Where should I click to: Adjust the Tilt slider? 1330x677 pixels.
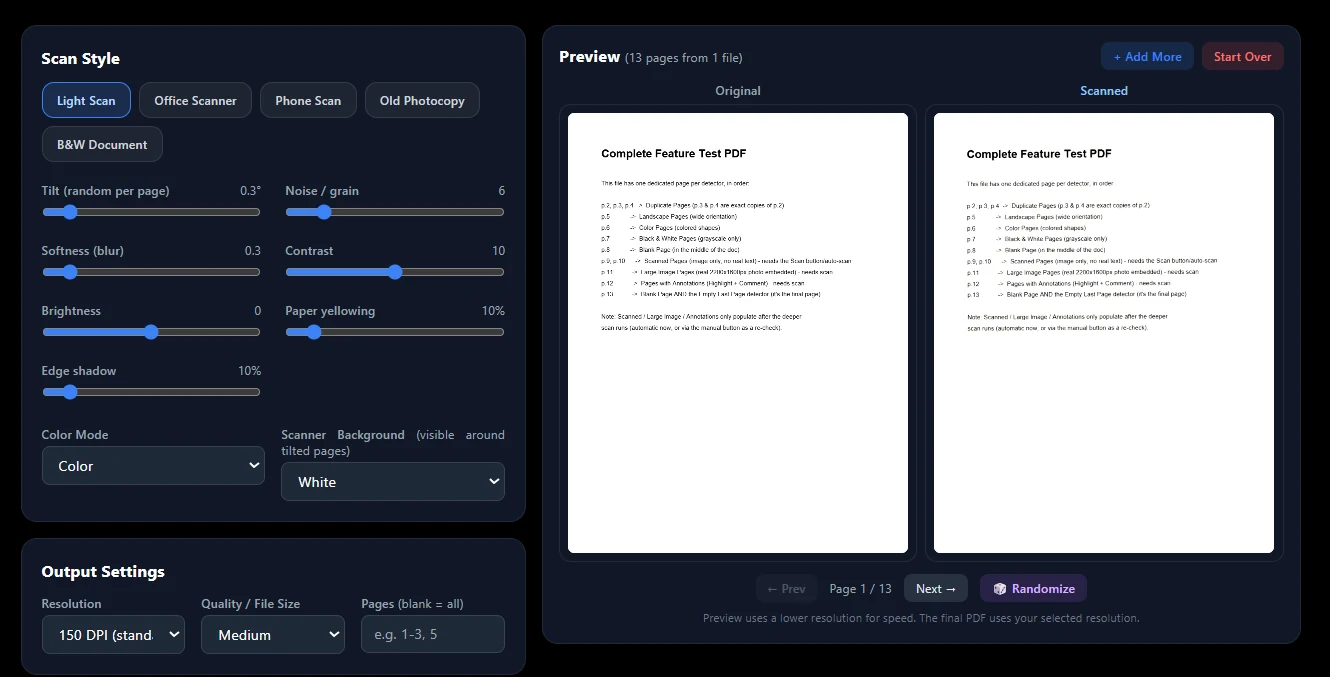pos(151,212)
